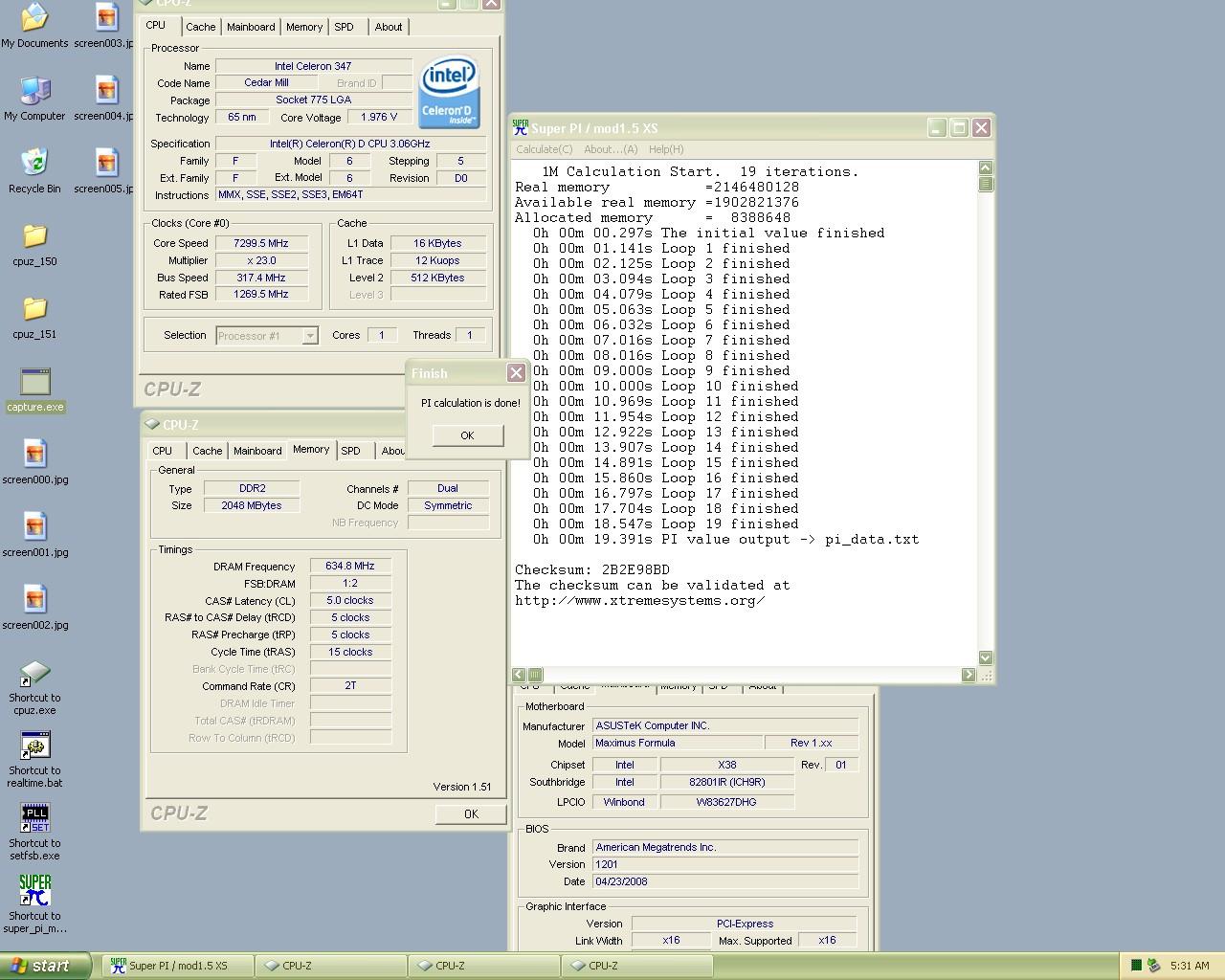Click system tray network icon
The width and height of the screenshot is (1225, 980).
(x=1154, y=966)
